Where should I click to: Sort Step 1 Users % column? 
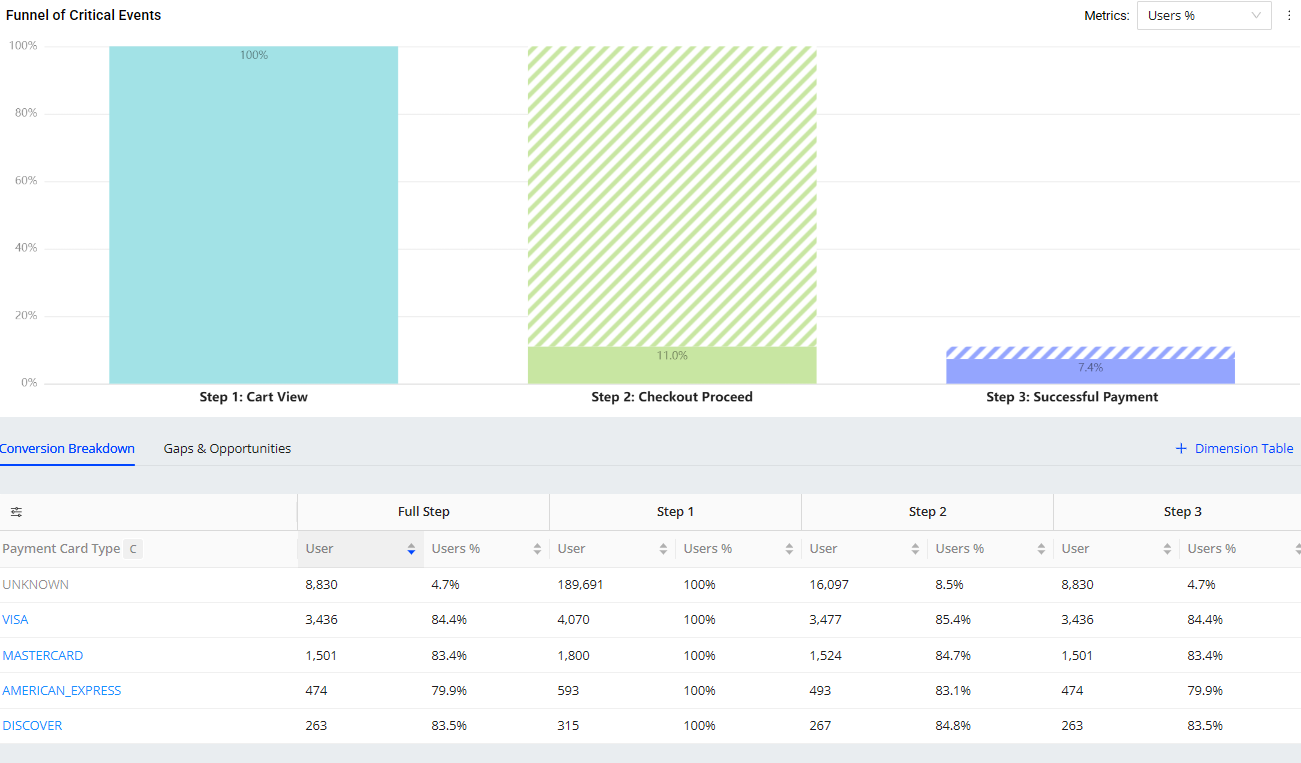(789, 549)
